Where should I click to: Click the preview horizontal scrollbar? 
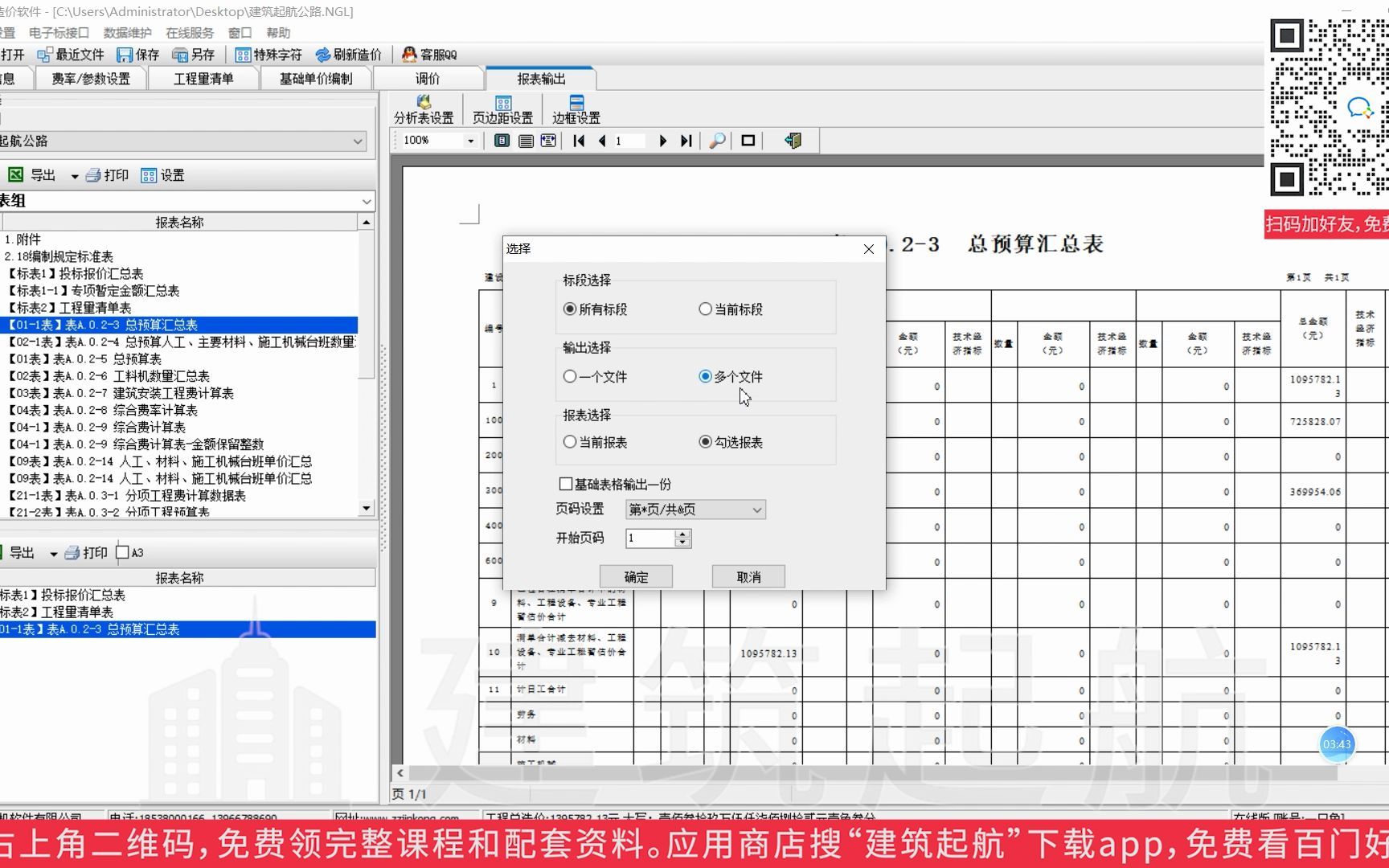[x=872, y=773]
